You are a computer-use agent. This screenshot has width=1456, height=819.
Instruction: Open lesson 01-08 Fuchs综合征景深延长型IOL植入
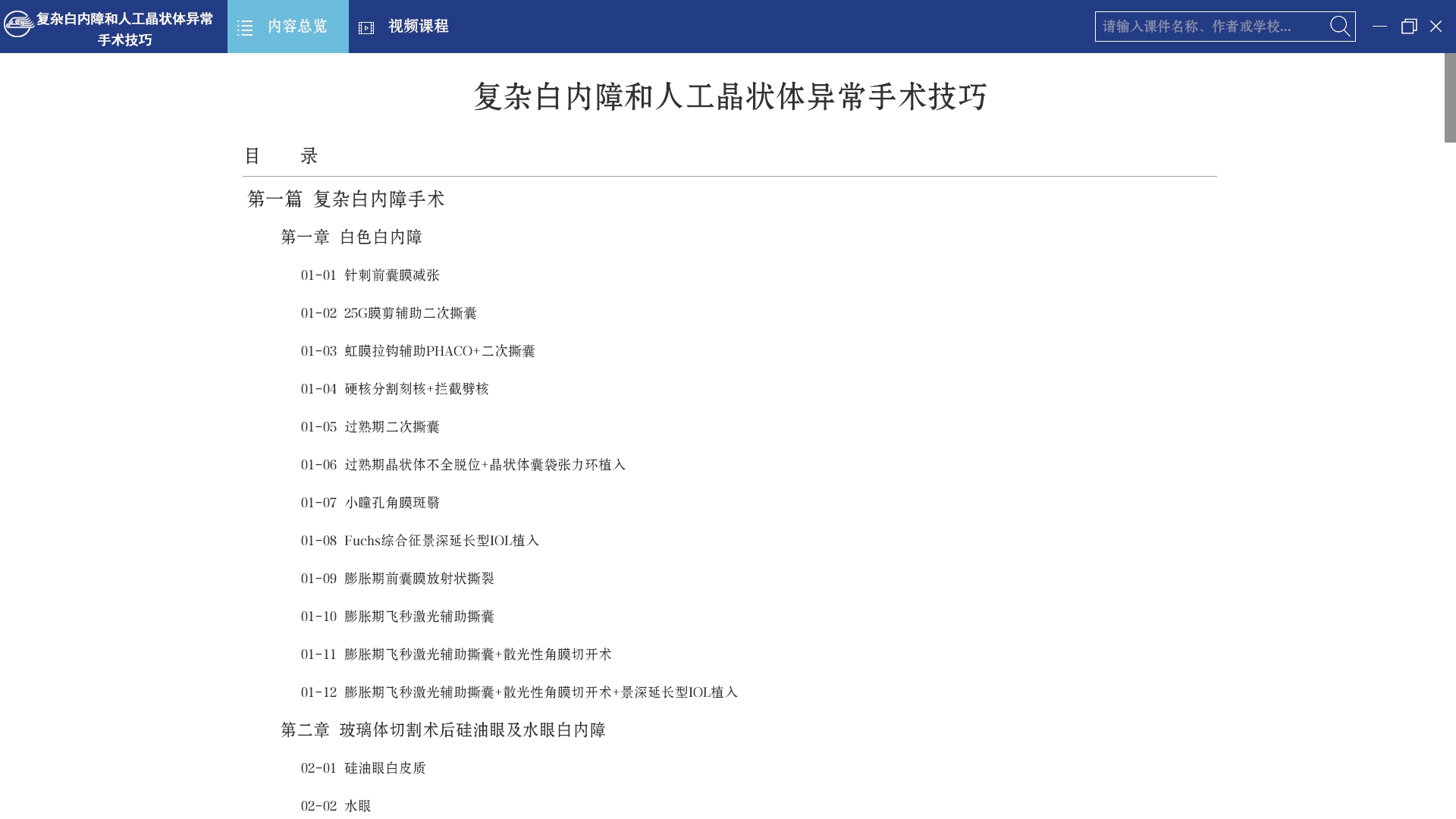tap(419, 541)
